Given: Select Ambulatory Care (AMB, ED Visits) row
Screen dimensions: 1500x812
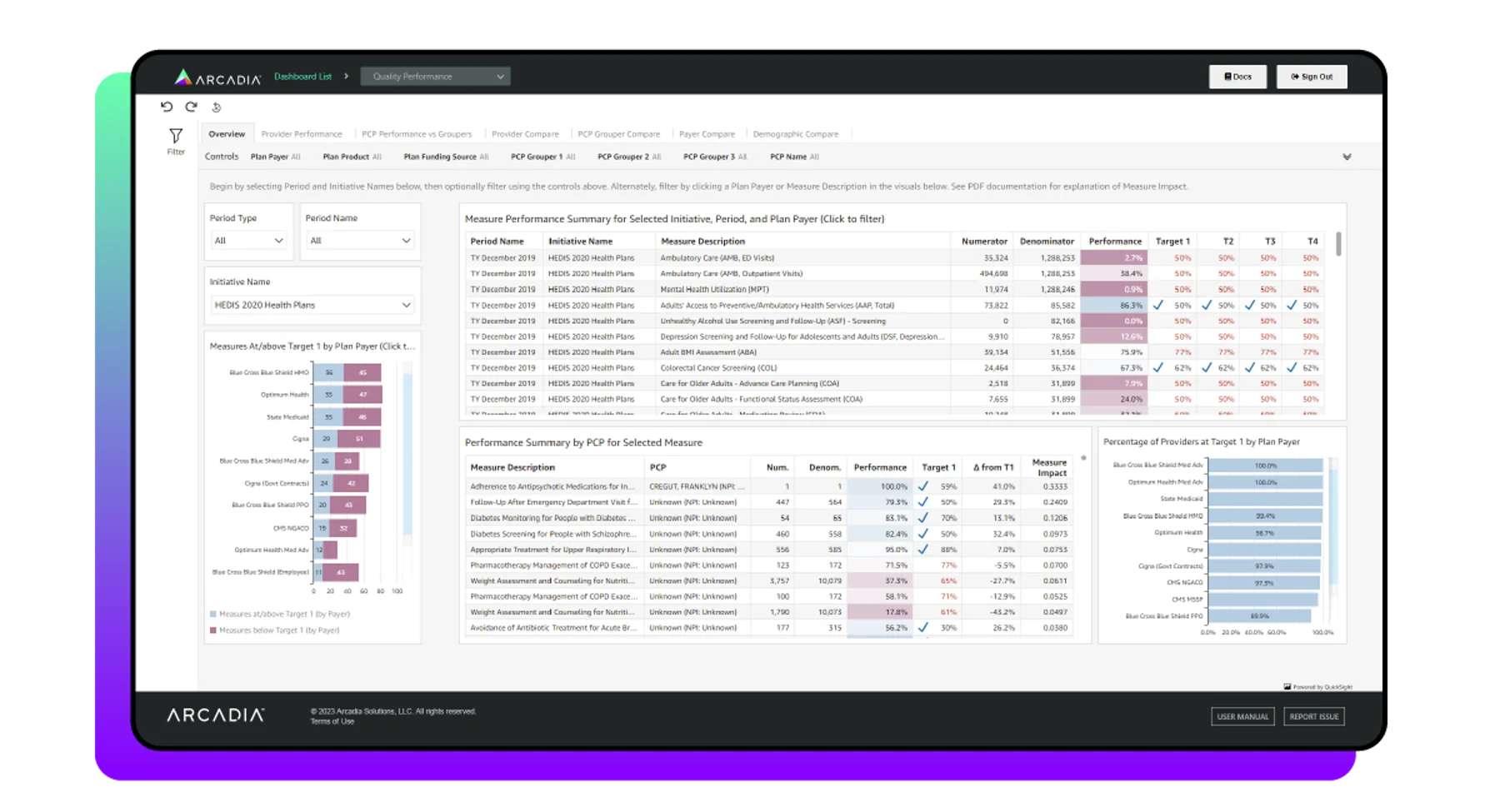Looking at the screenshot, I should (x=894, y=258).
